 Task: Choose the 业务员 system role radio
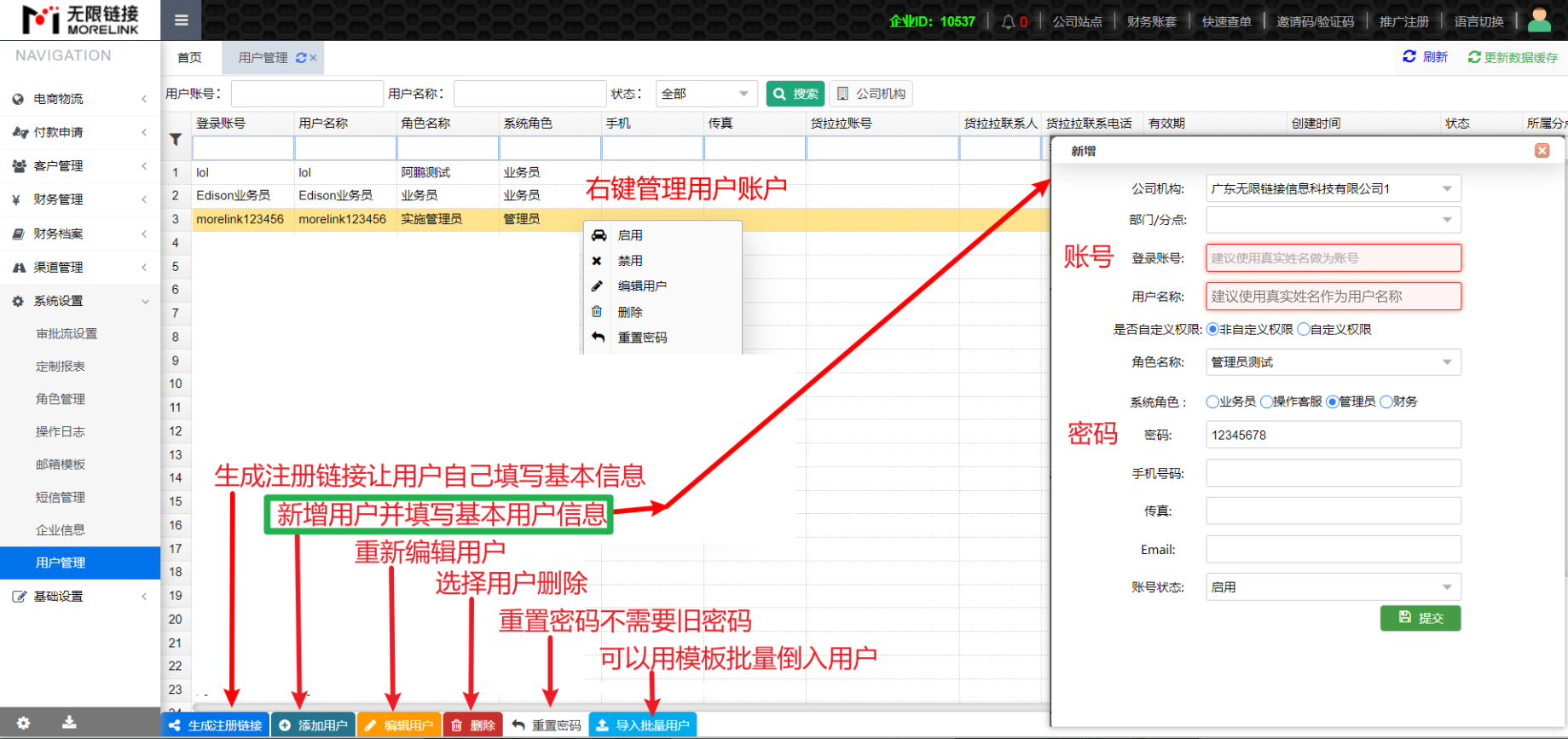pyautogui.click(x=1212, y=402)
